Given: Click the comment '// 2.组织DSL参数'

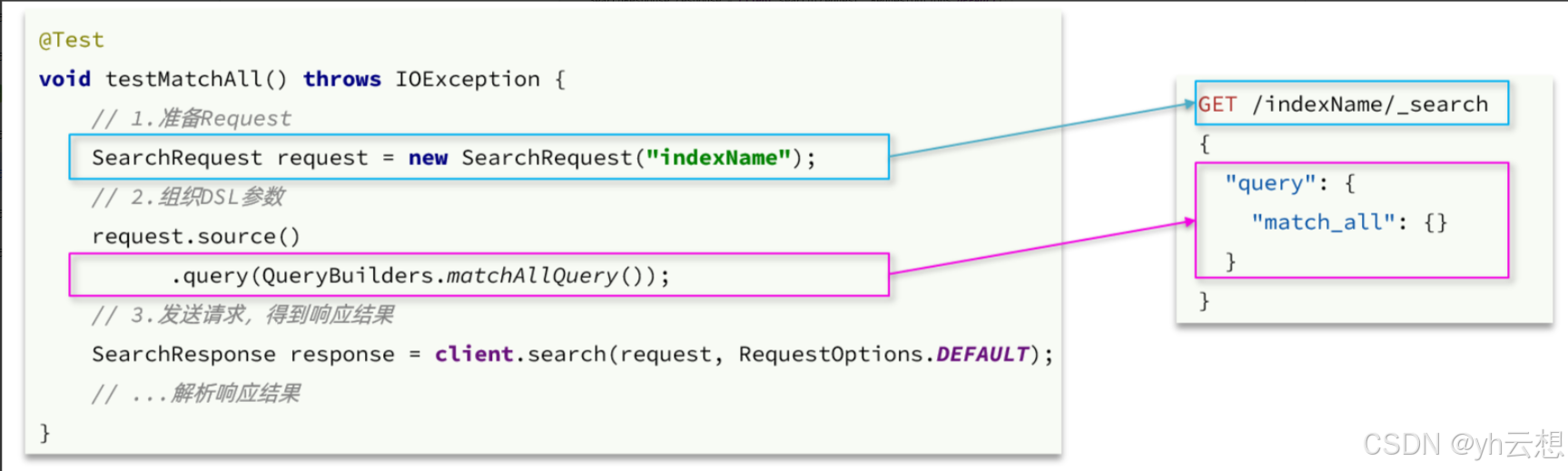Looking at the screenshot, I should (x=188, y=197).
